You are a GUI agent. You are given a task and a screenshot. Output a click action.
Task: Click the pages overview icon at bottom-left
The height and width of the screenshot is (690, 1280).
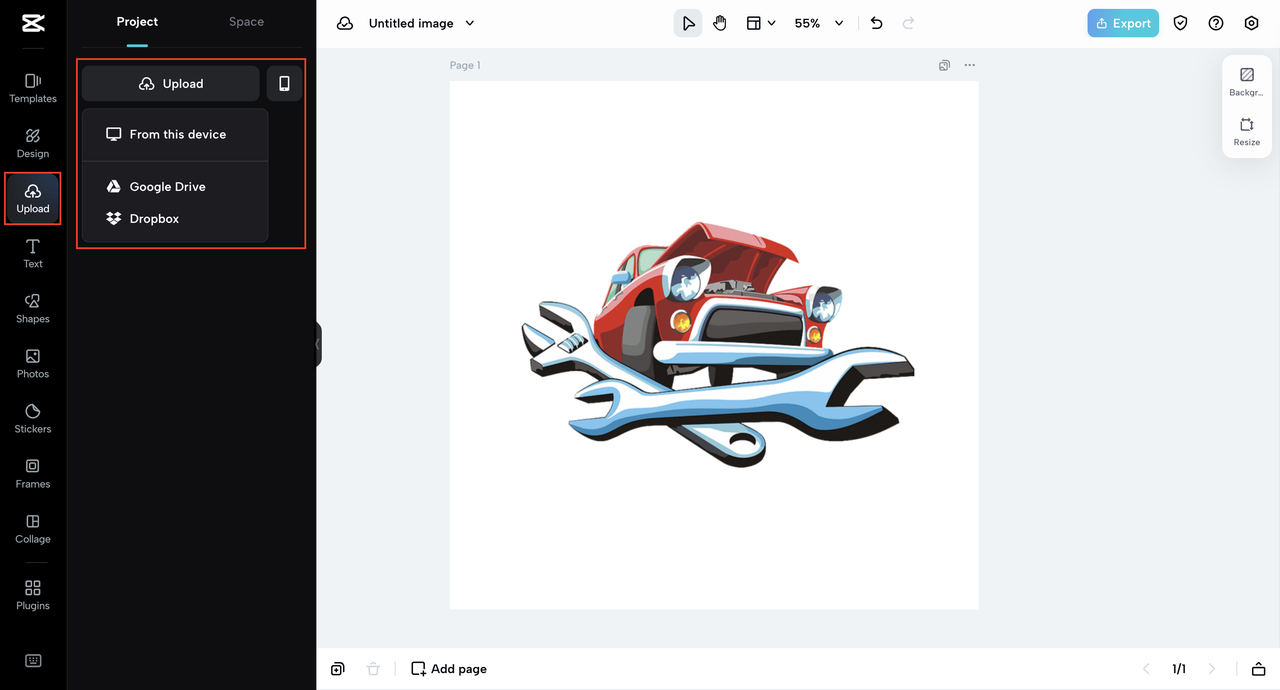point(338,669)
